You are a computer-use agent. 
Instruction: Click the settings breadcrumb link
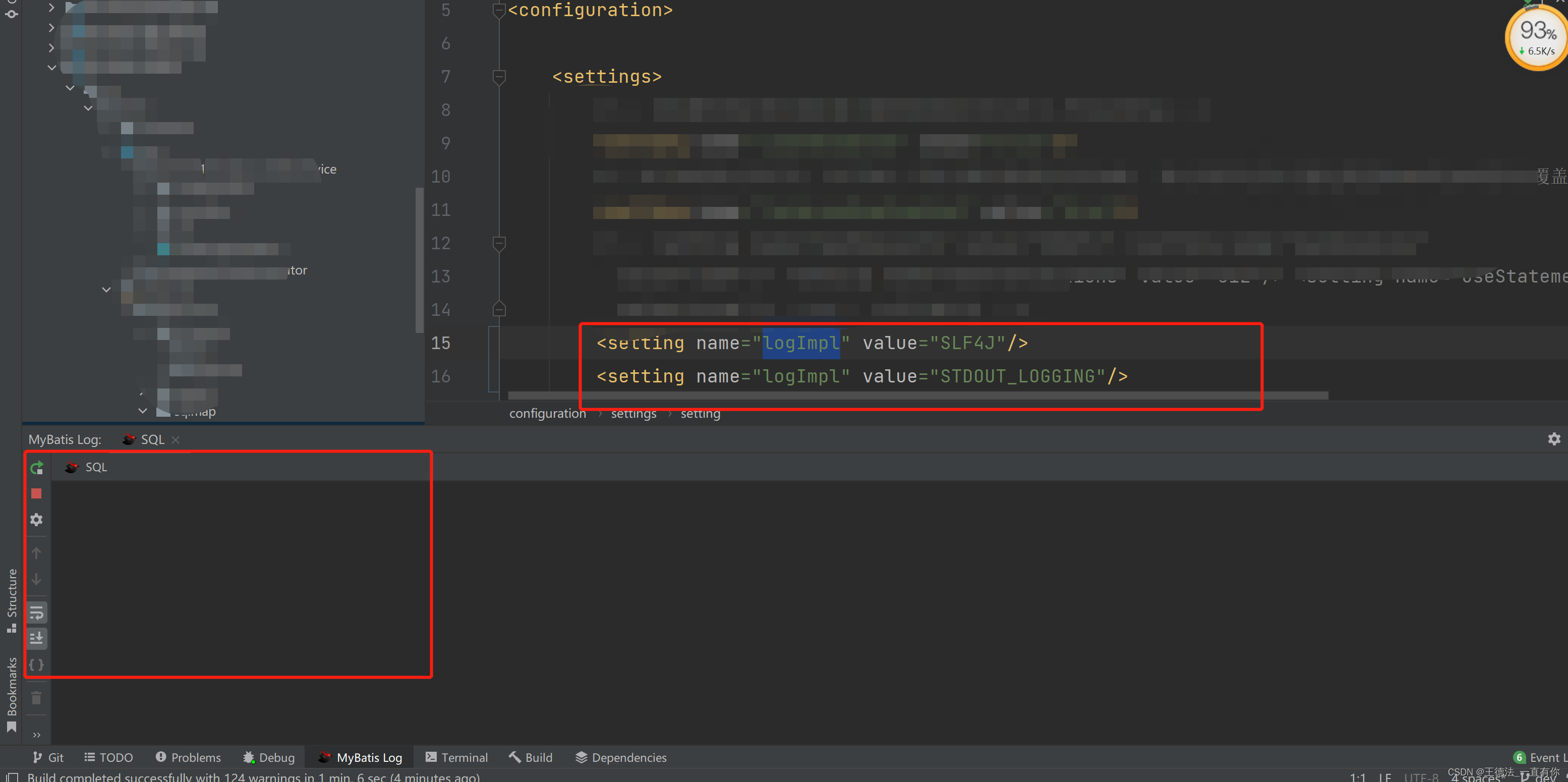point(633,414)
